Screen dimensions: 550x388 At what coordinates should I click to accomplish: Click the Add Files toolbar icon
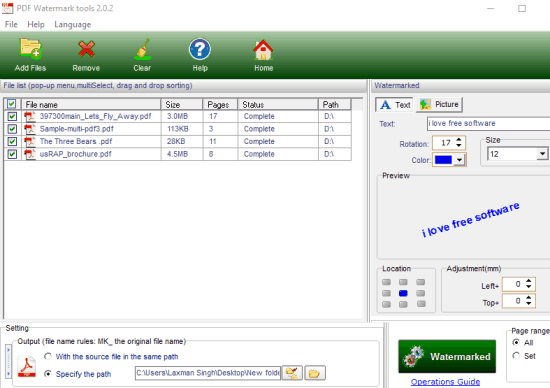click(31, 49)
